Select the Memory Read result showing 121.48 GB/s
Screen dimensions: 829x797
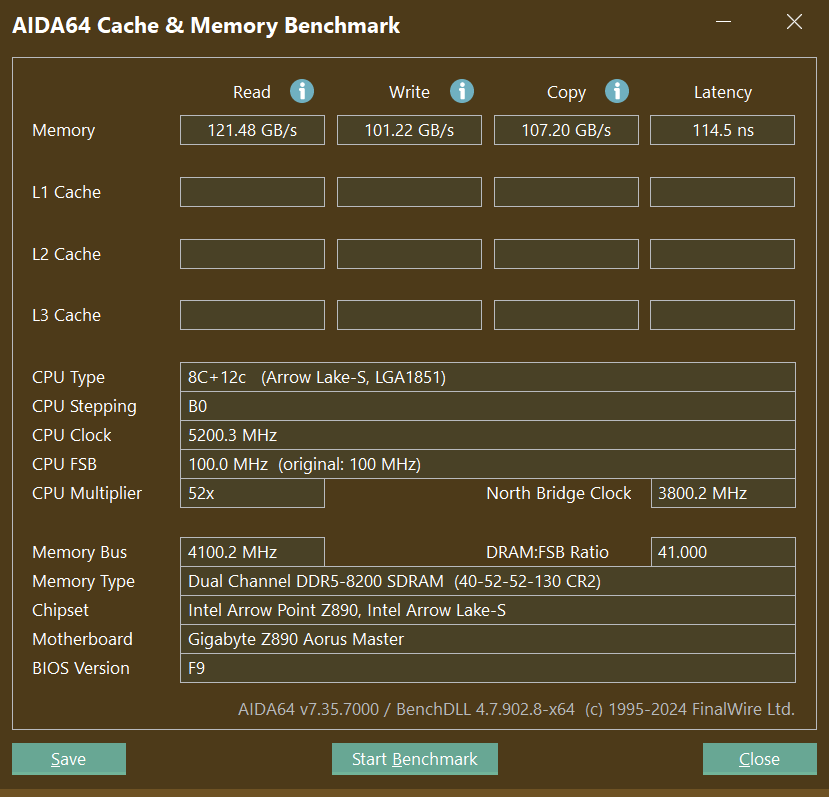[251, 130]
